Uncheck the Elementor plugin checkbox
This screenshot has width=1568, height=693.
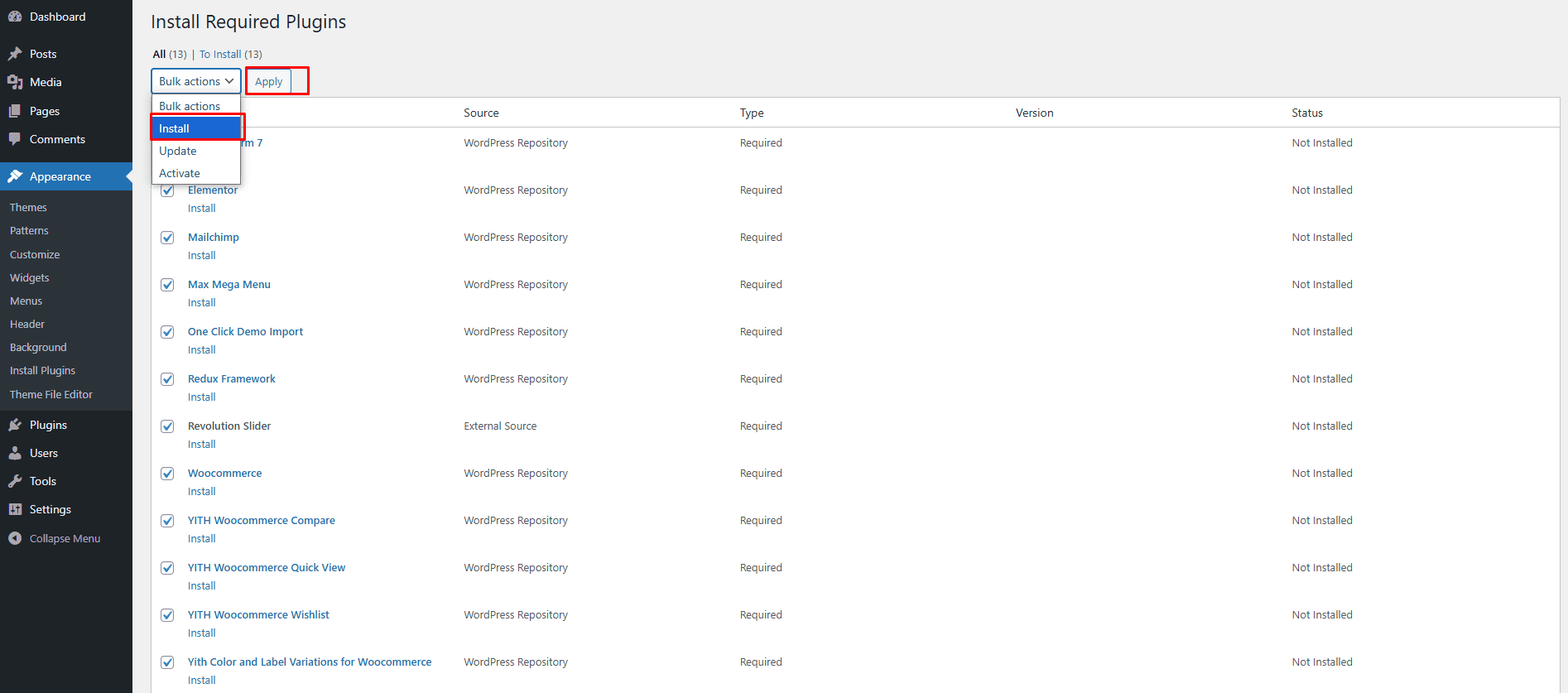tap(167, 190)
